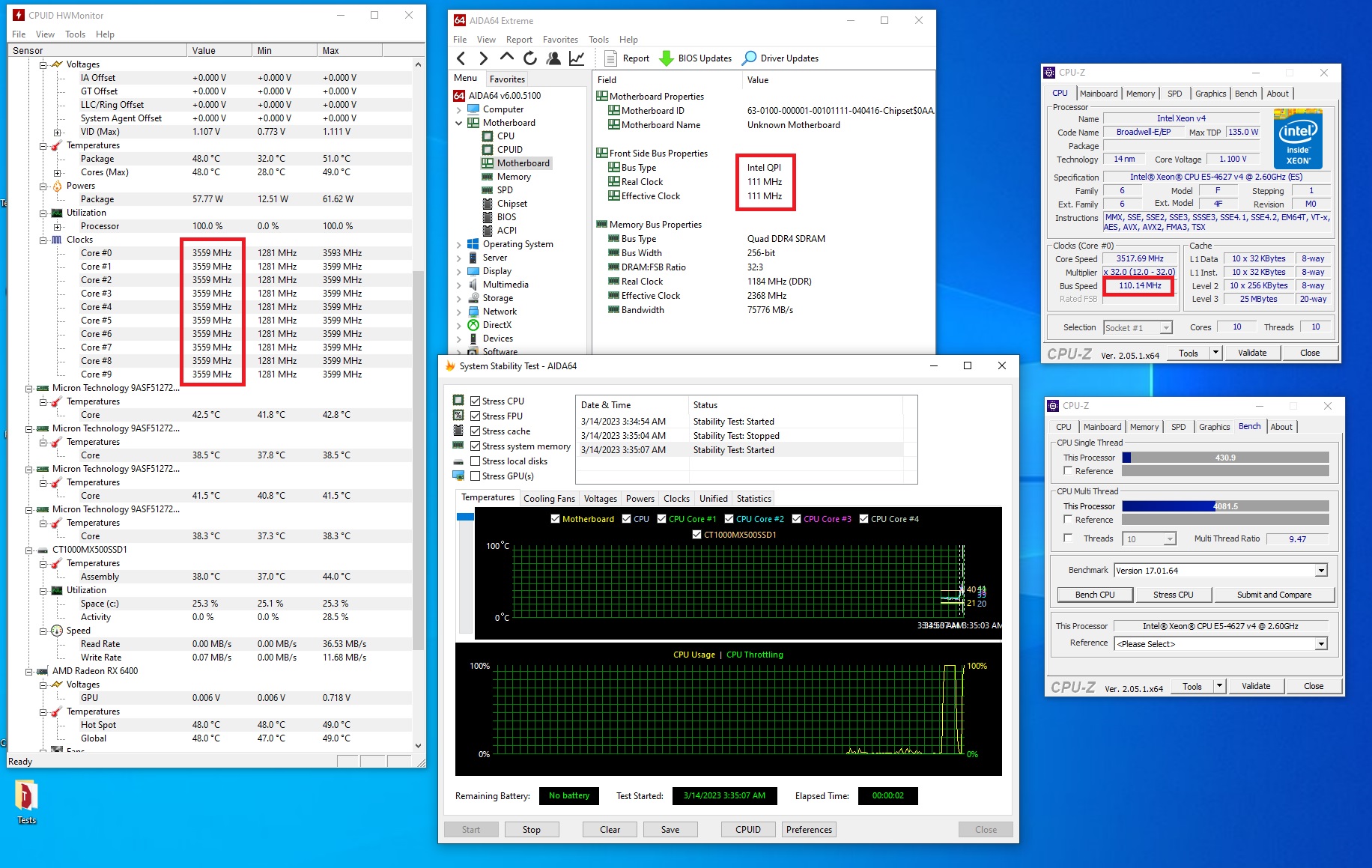Image resolution: width=1372 pixels, height=868 pixels.
Task: Select BIOS in the AIDA64 tree
Action: pyautogui.click(x=500, y=217)
